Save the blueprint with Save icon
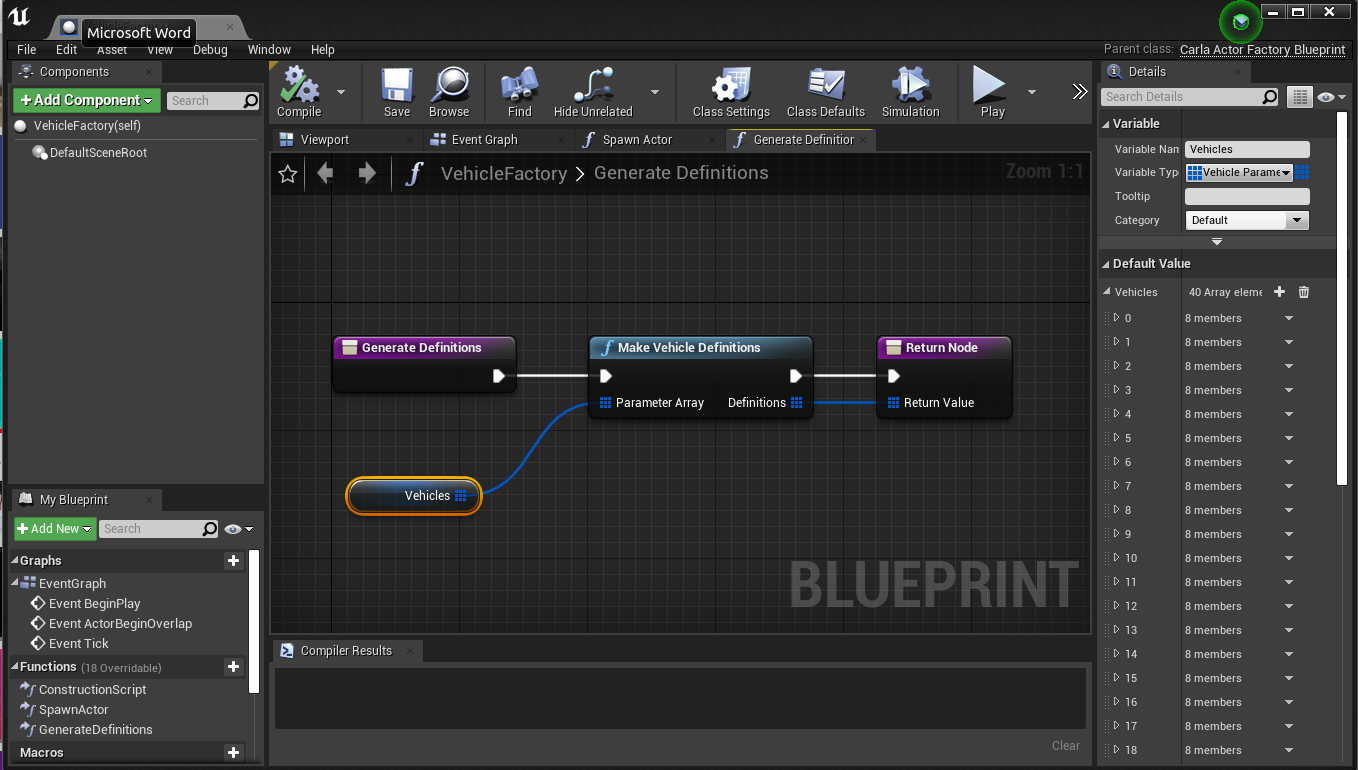This screenshot has width=1358, height=770. [397, 88]
